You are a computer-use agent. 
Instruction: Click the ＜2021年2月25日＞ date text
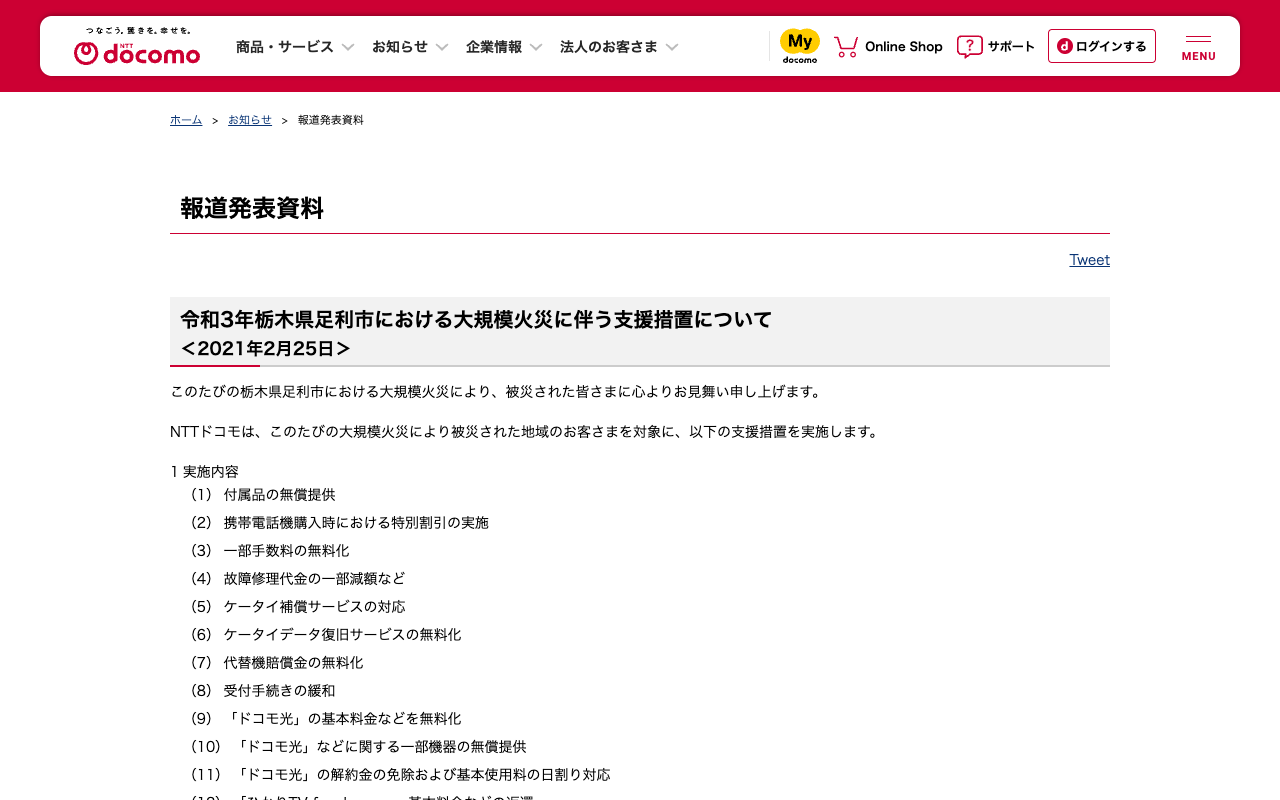pyautogui.click(x=266, y=348)
